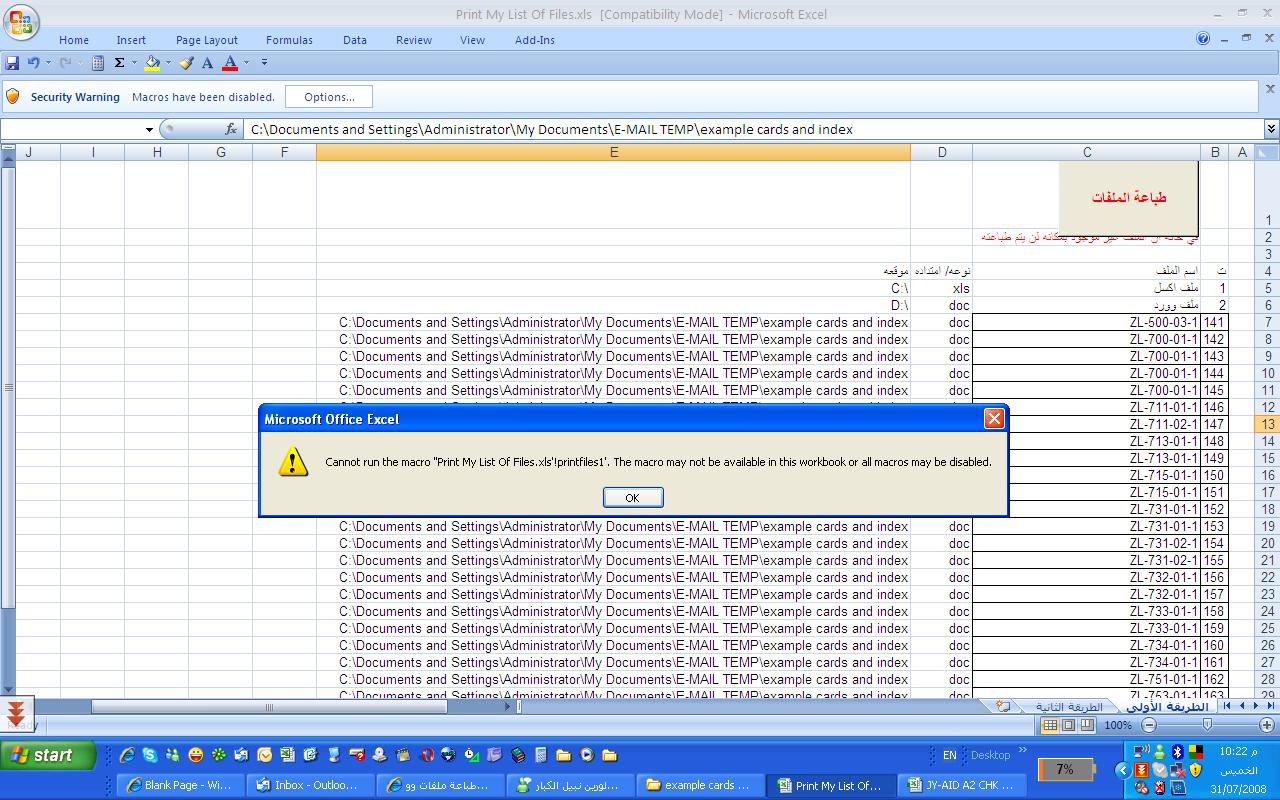1280x800 pixels.
Task: Switch to Inbox - Outlook taskbar button
Action: [x=309, y=785]
